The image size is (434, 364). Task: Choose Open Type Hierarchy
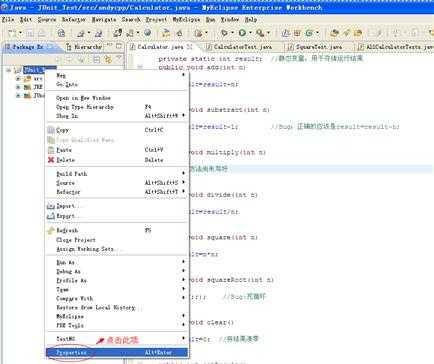[x=117, y=107]
